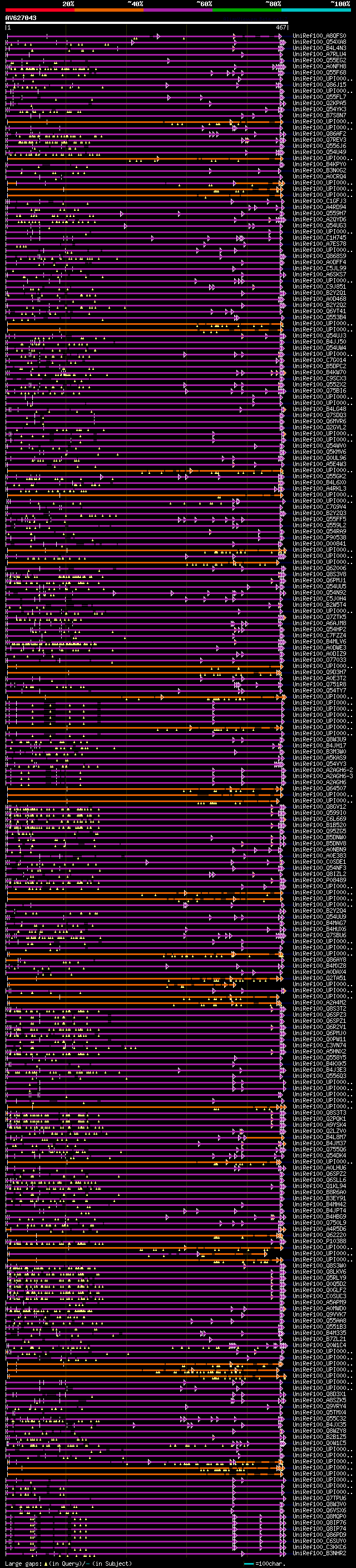Click label UniRef100_C5JL99
The width and height of the screenshot is (356, 1568).
click(x=319, y=269)
